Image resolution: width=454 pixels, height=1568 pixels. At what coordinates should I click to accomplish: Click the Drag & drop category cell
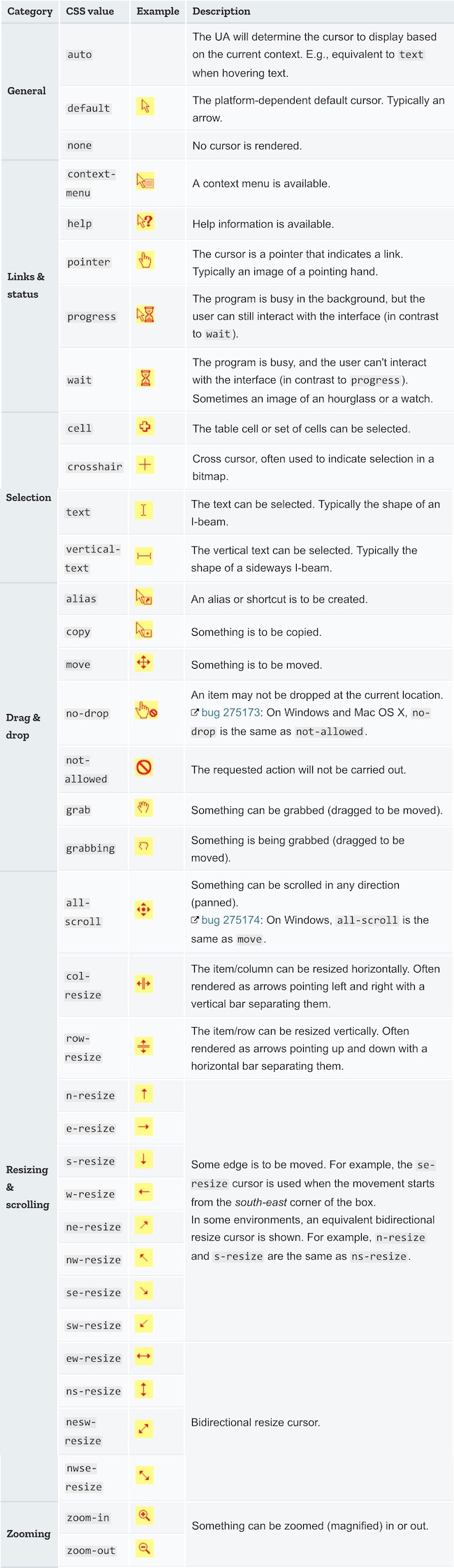point(23,726)
